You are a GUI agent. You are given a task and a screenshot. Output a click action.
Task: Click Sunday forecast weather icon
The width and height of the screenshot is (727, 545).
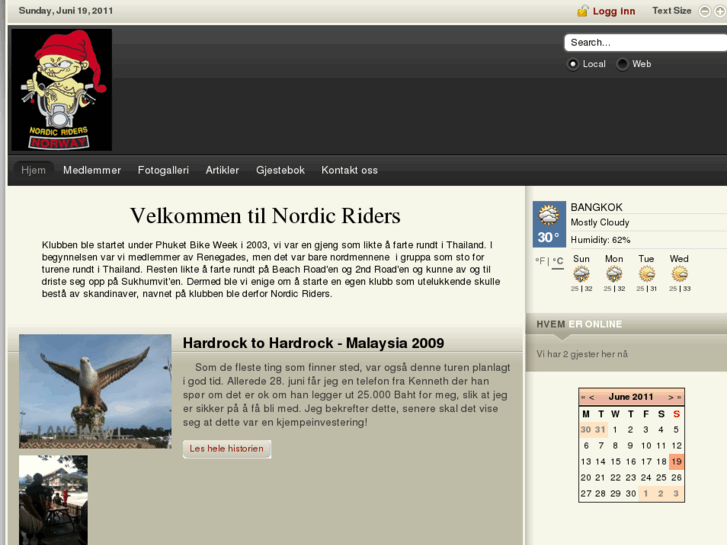[x=581, y=274]
